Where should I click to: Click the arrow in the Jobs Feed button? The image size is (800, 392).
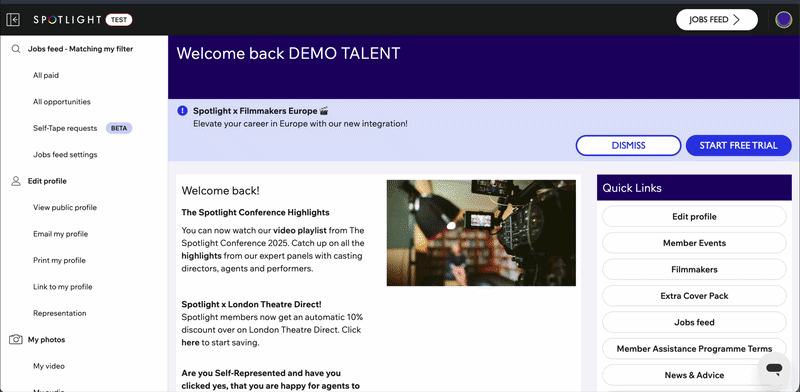click(736, 20)
